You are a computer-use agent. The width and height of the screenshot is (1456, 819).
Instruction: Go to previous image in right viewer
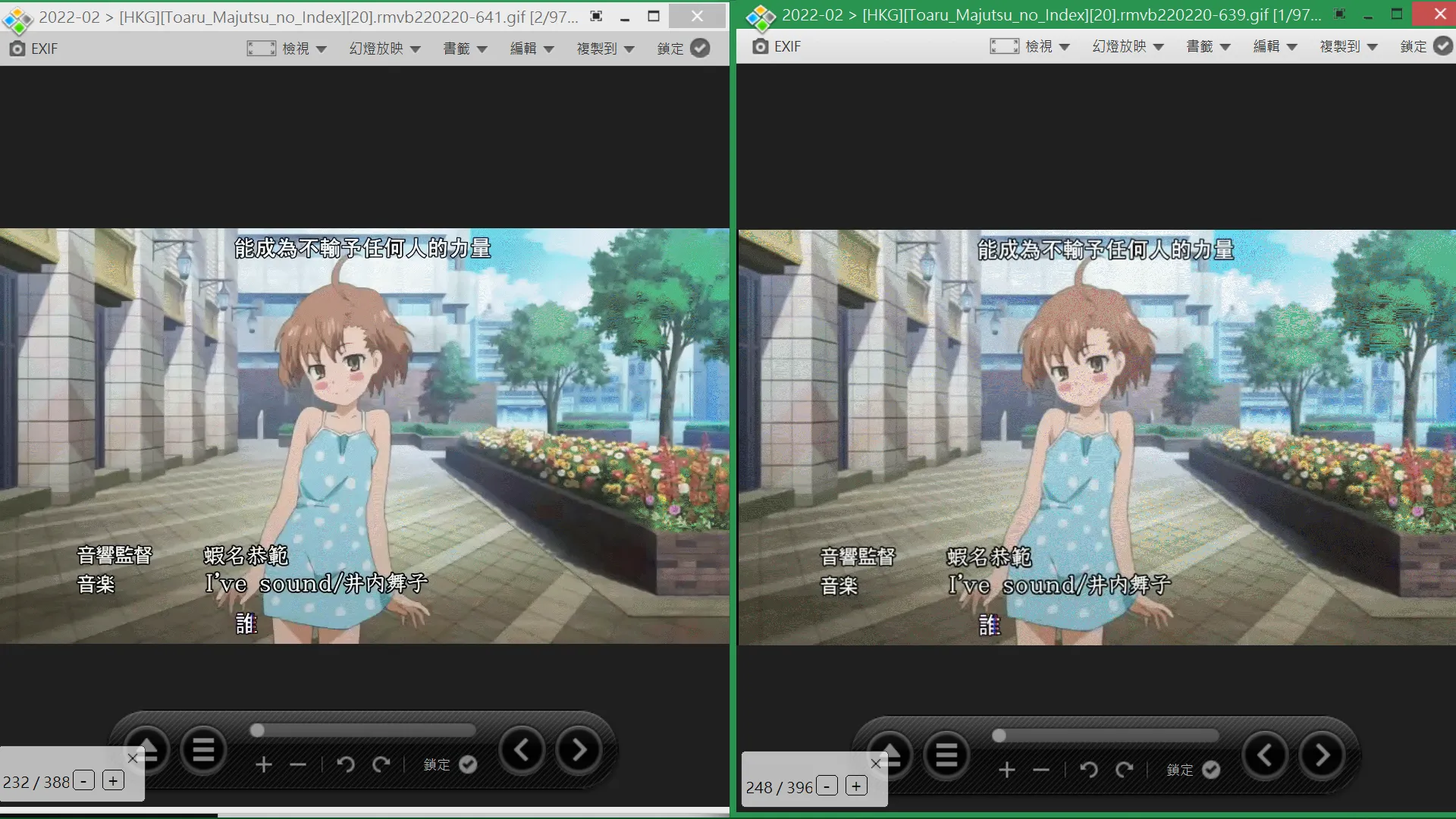pyautogui.click(x=1264, y=755)
